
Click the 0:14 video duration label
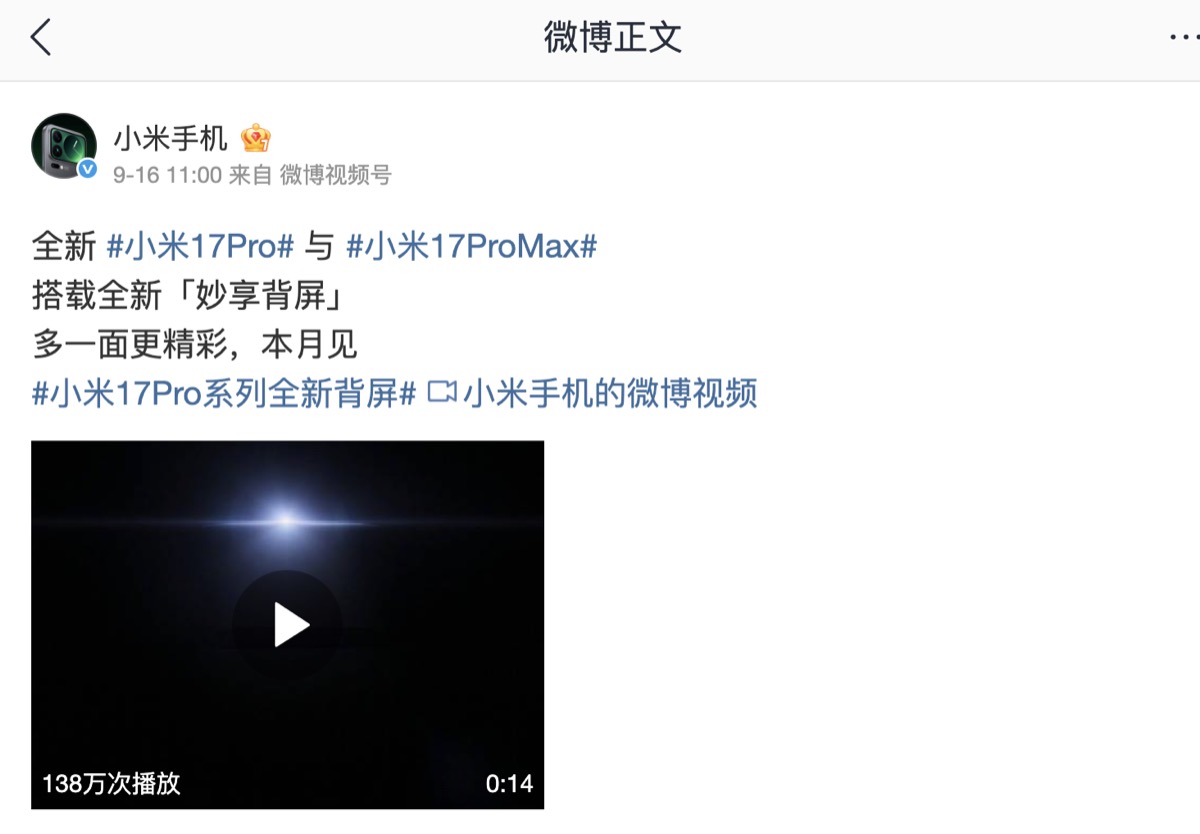click(x=509, y=784)
